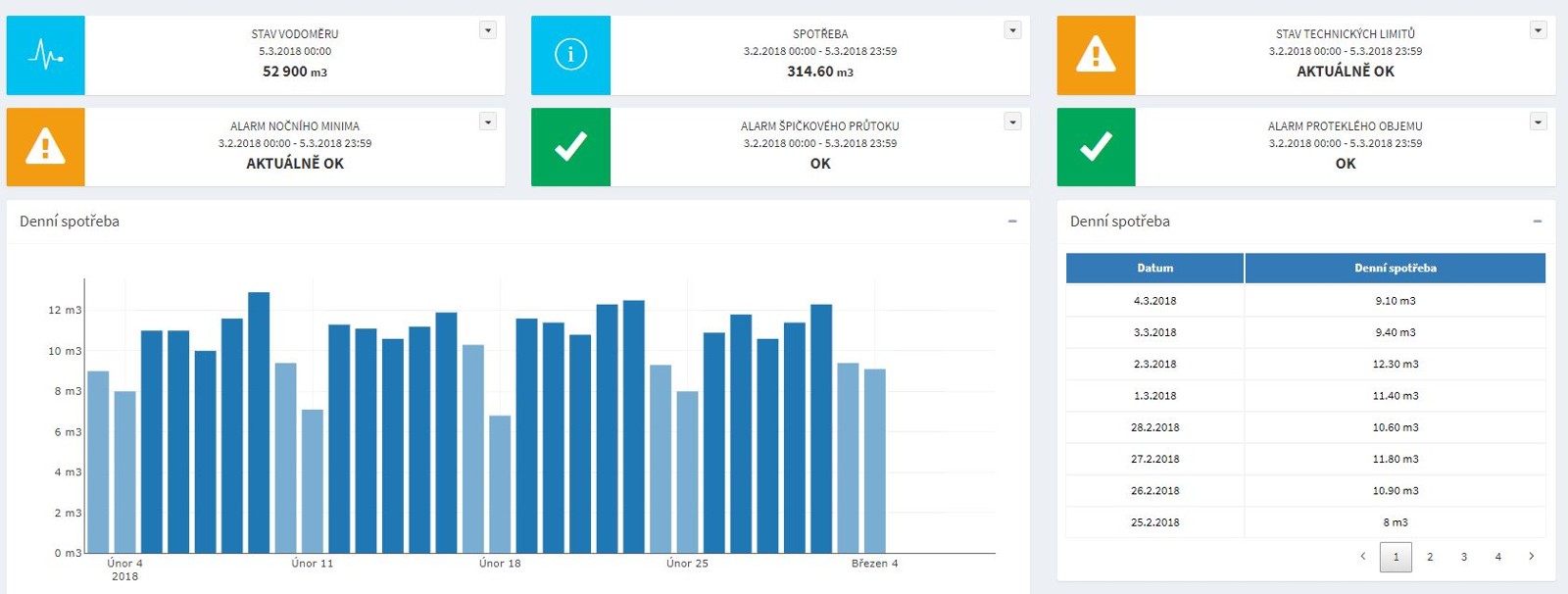The image size is (1568, 594).
Task: Expand options for Alarm špičkového průtoku
Action: [1012, 122]
